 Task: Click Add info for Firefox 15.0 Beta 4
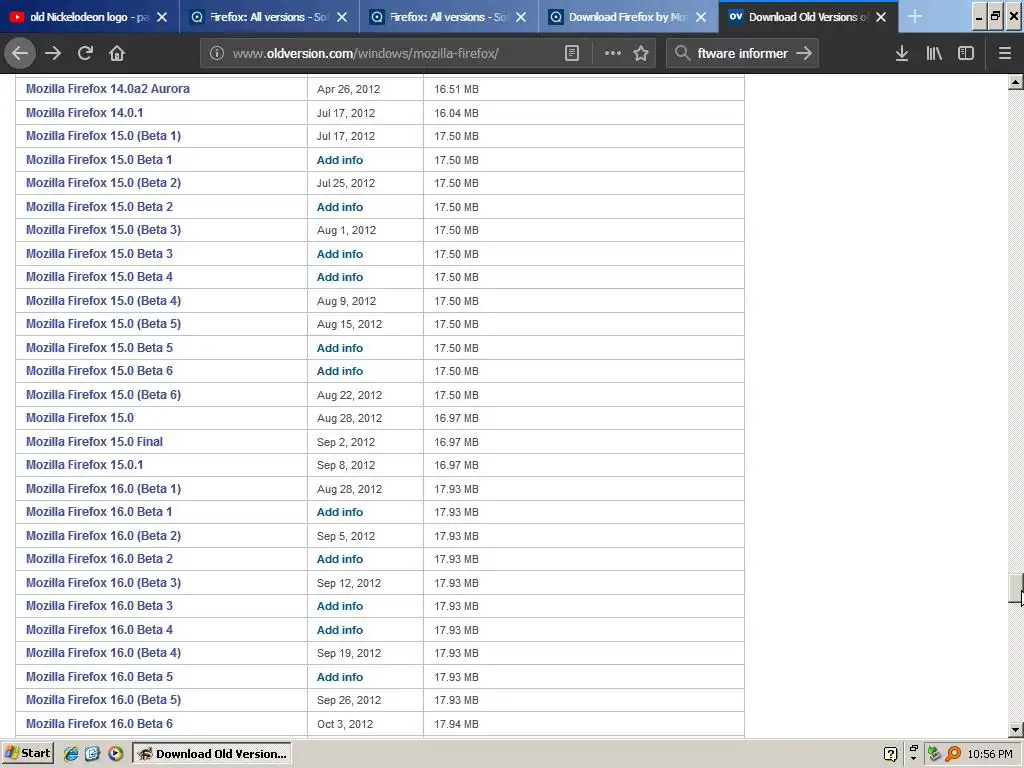tap(340, 277)
